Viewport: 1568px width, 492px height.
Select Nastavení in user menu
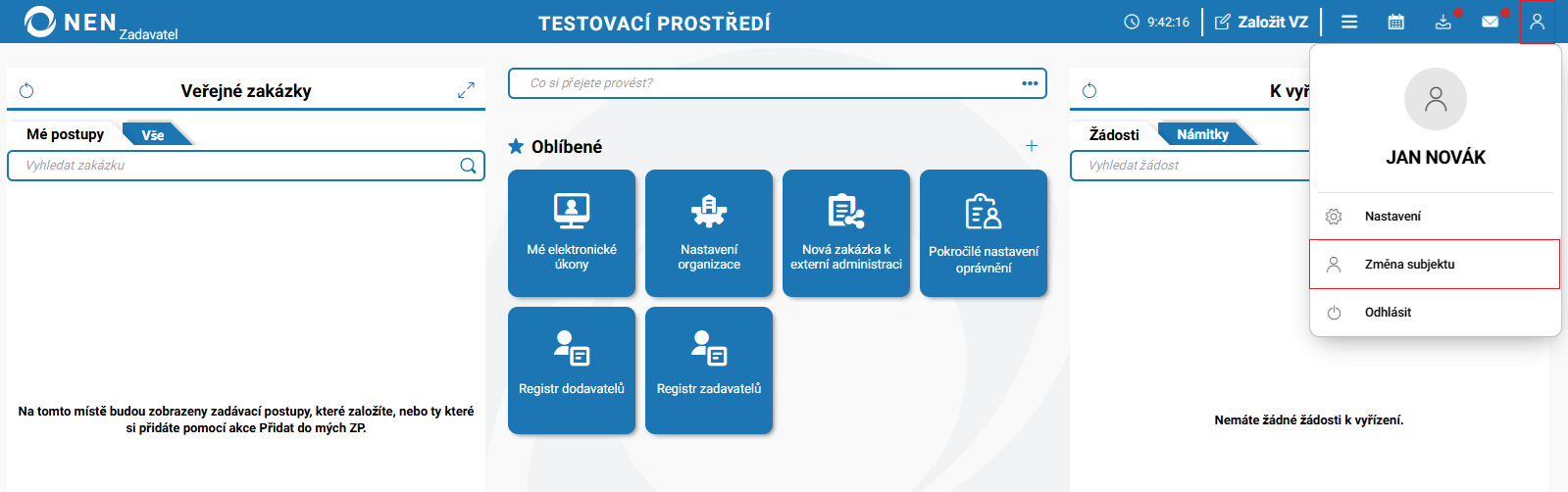coord(1436,217)
